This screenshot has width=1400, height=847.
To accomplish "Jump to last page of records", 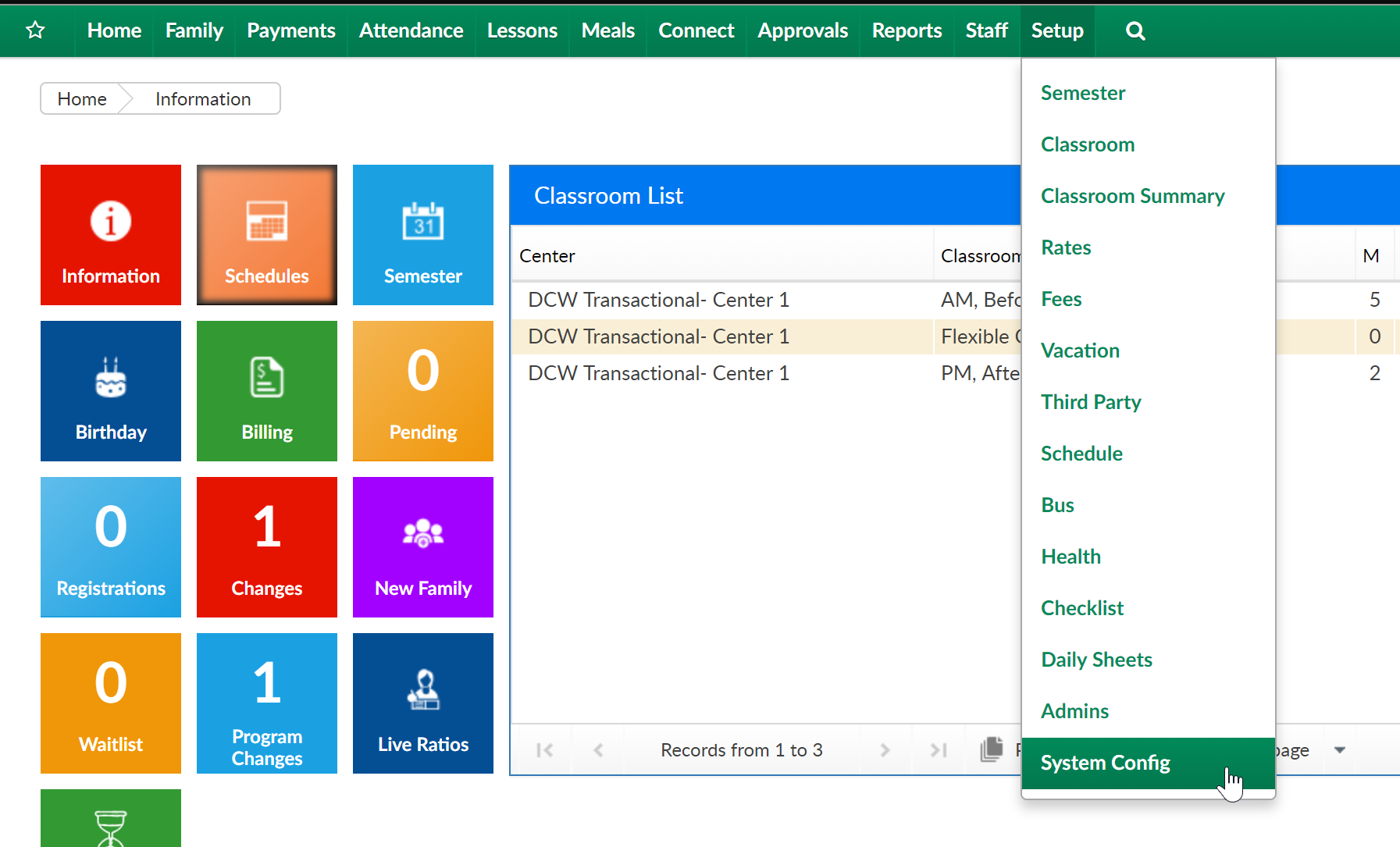I will (x=939, y=750).
